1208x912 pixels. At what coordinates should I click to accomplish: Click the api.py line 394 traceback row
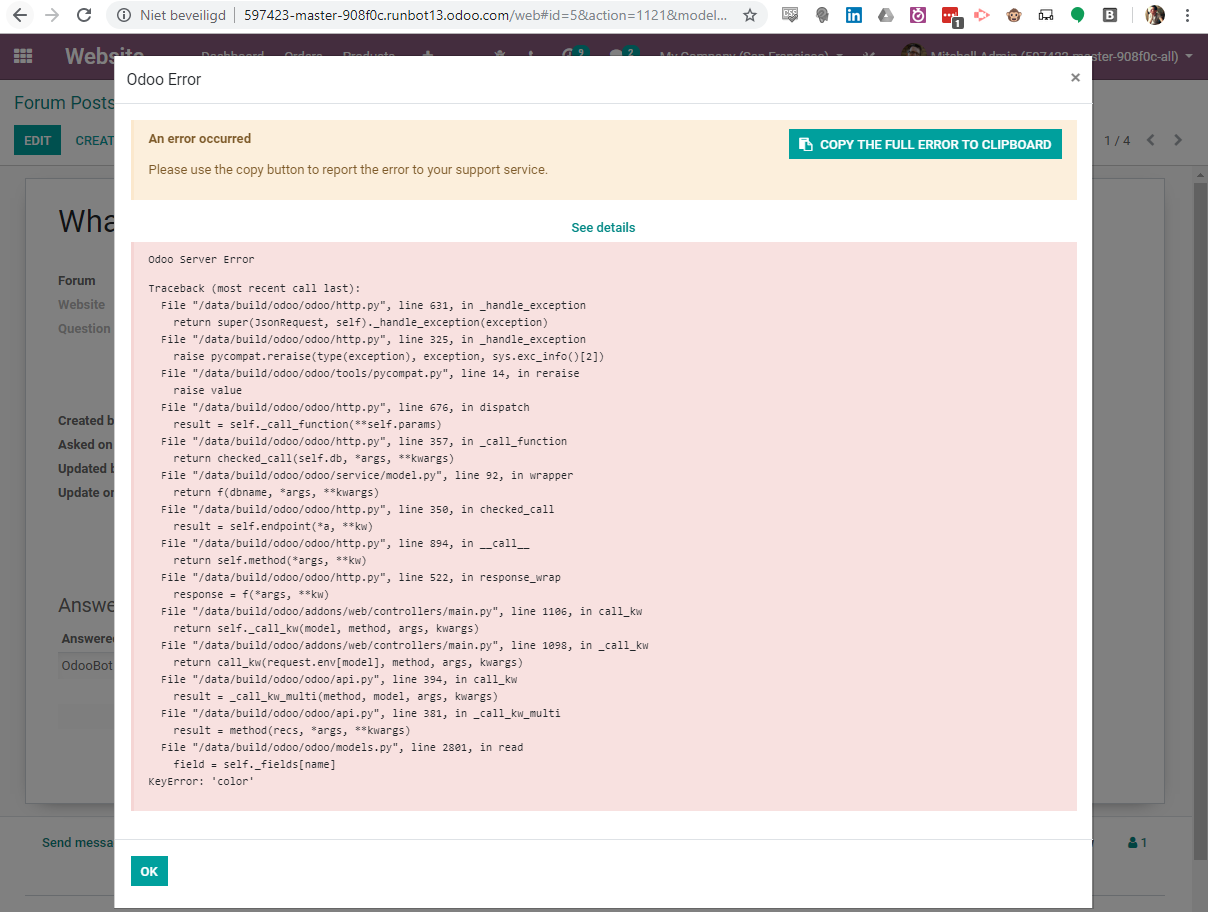(339, 679)
